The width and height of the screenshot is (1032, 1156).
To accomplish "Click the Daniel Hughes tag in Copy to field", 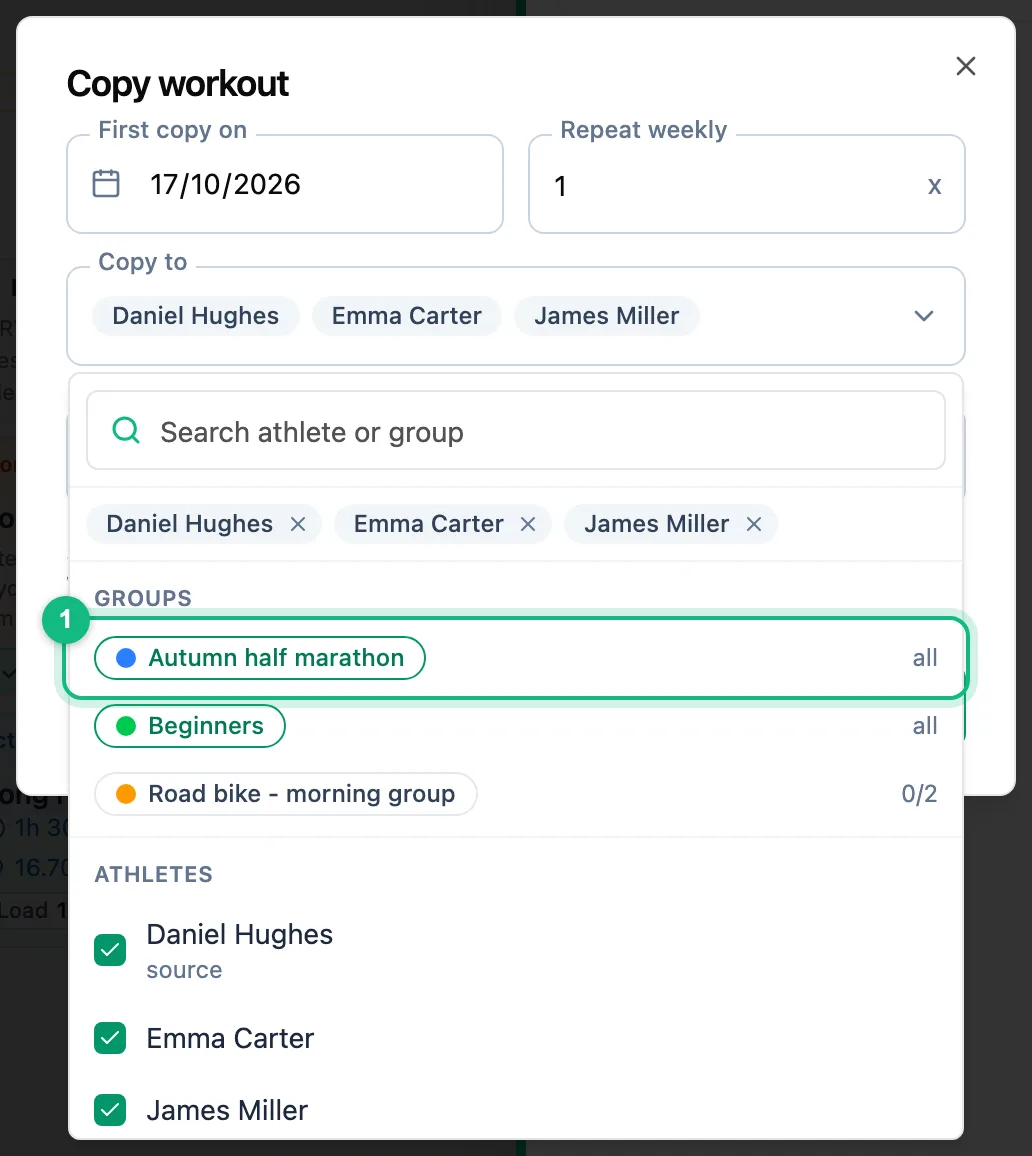I will (195, 316).
